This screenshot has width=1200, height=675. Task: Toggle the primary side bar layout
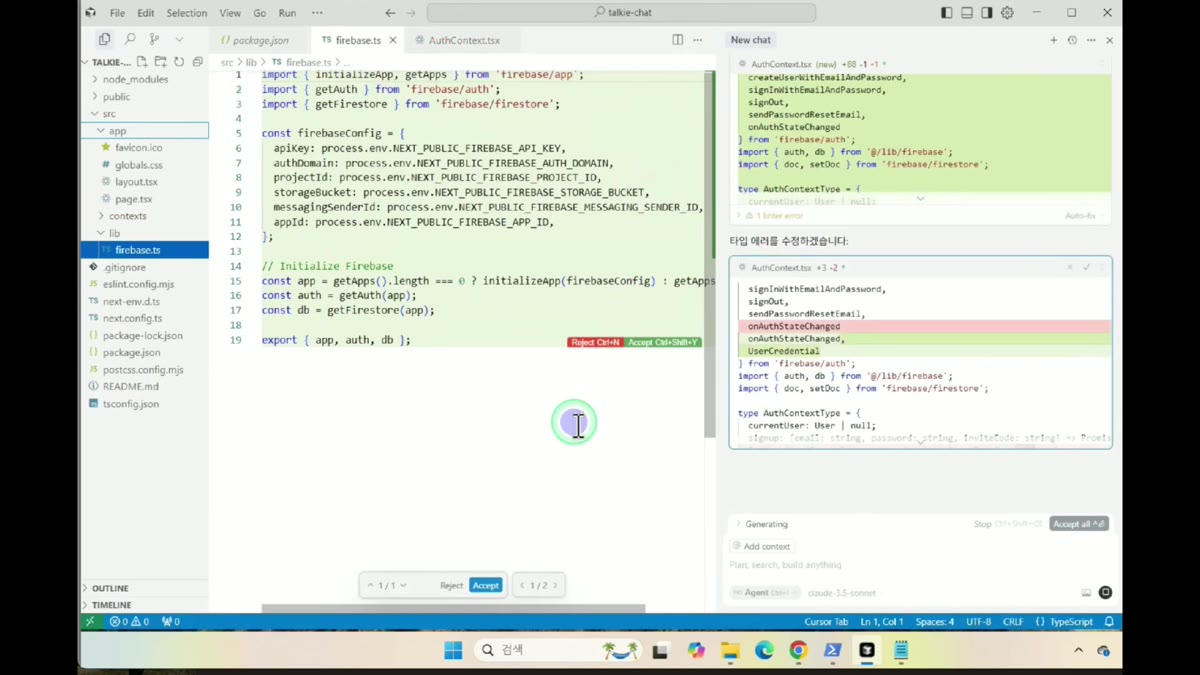(x=947, y=13)
